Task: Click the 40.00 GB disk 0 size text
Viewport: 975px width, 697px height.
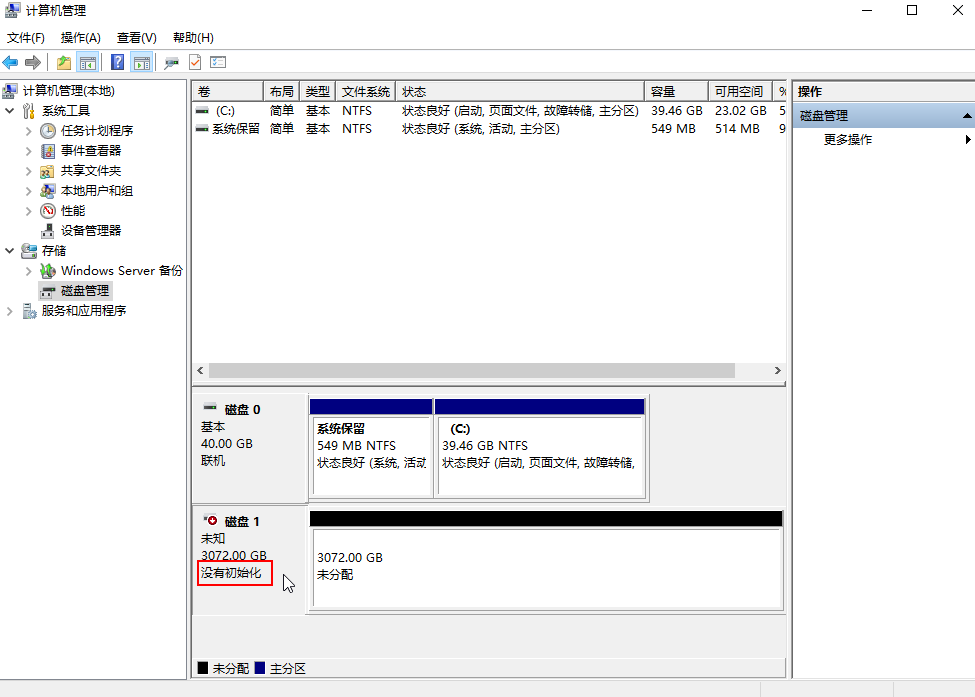Action: pyautogui.click(x=227, y=444)
